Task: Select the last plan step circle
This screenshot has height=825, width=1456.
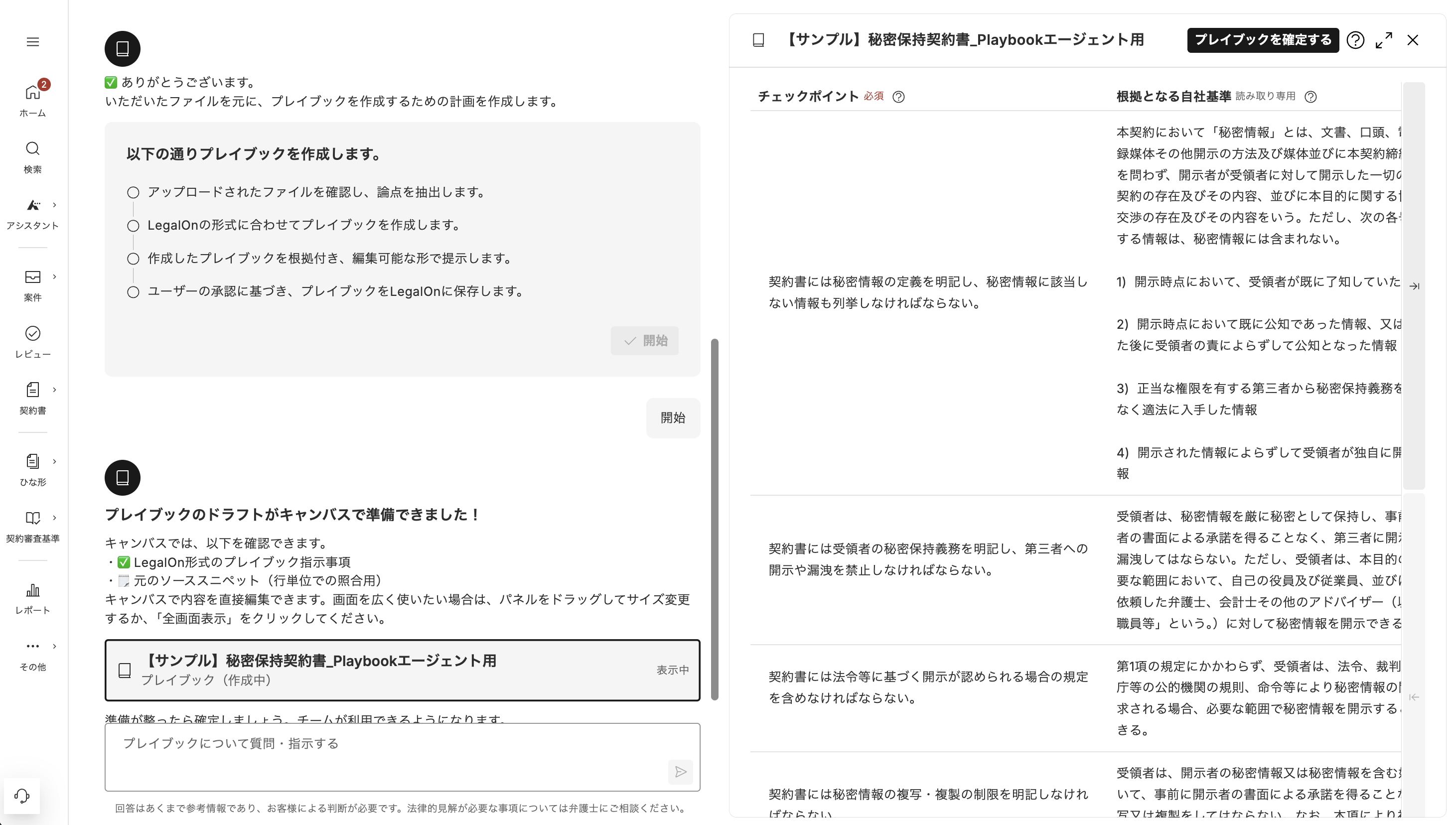Action: [x=133, y=292]
